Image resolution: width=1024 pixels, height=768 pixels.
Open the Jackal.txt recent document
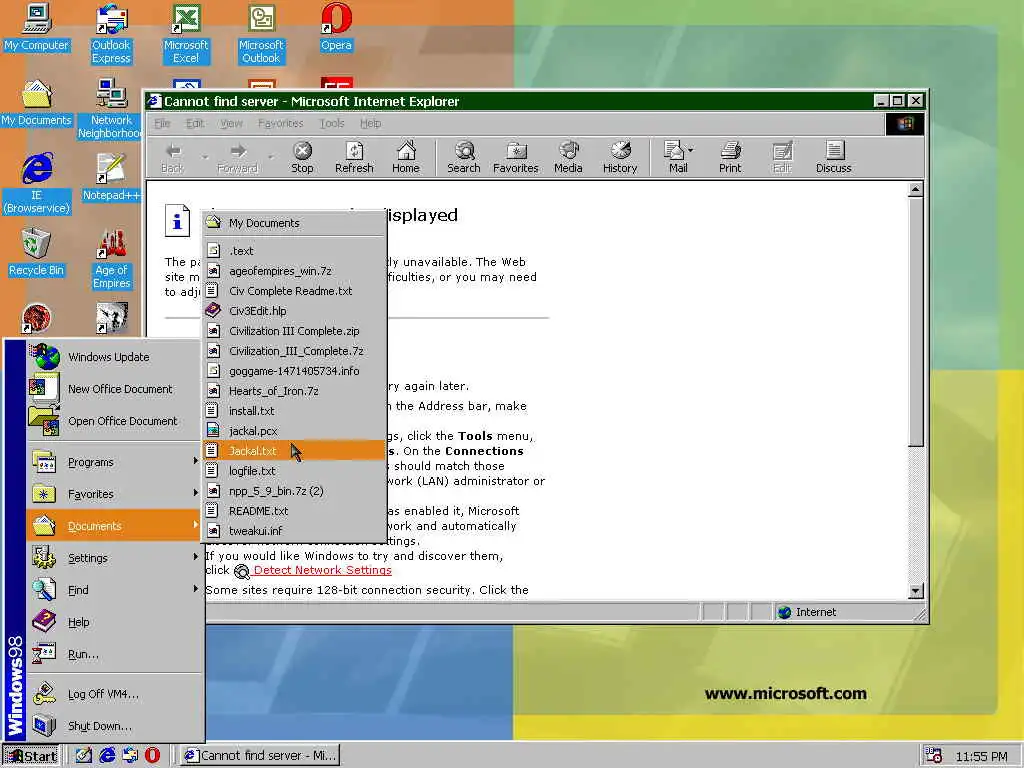294,451
